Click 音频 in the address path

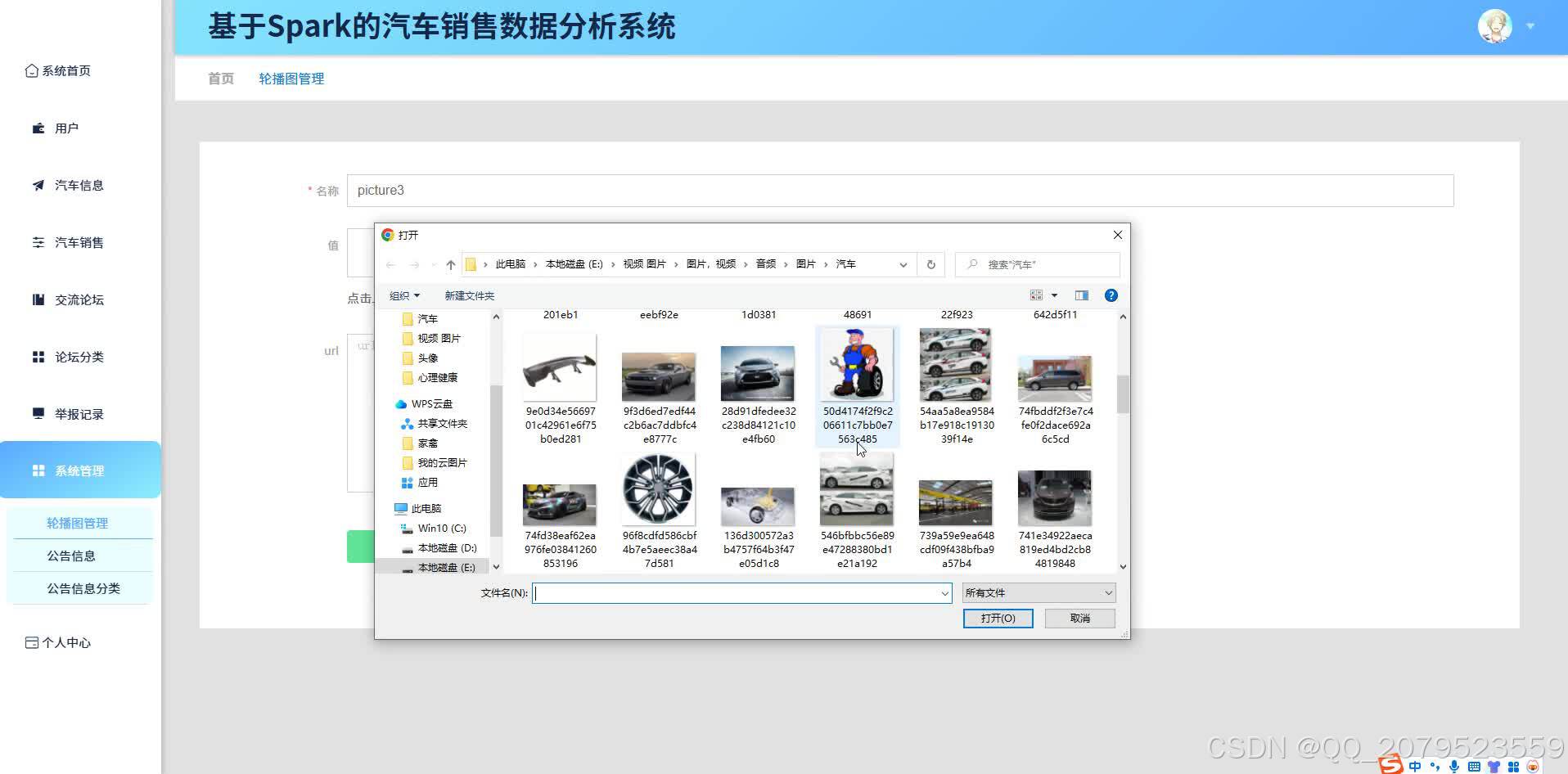[x=766, y=264]
